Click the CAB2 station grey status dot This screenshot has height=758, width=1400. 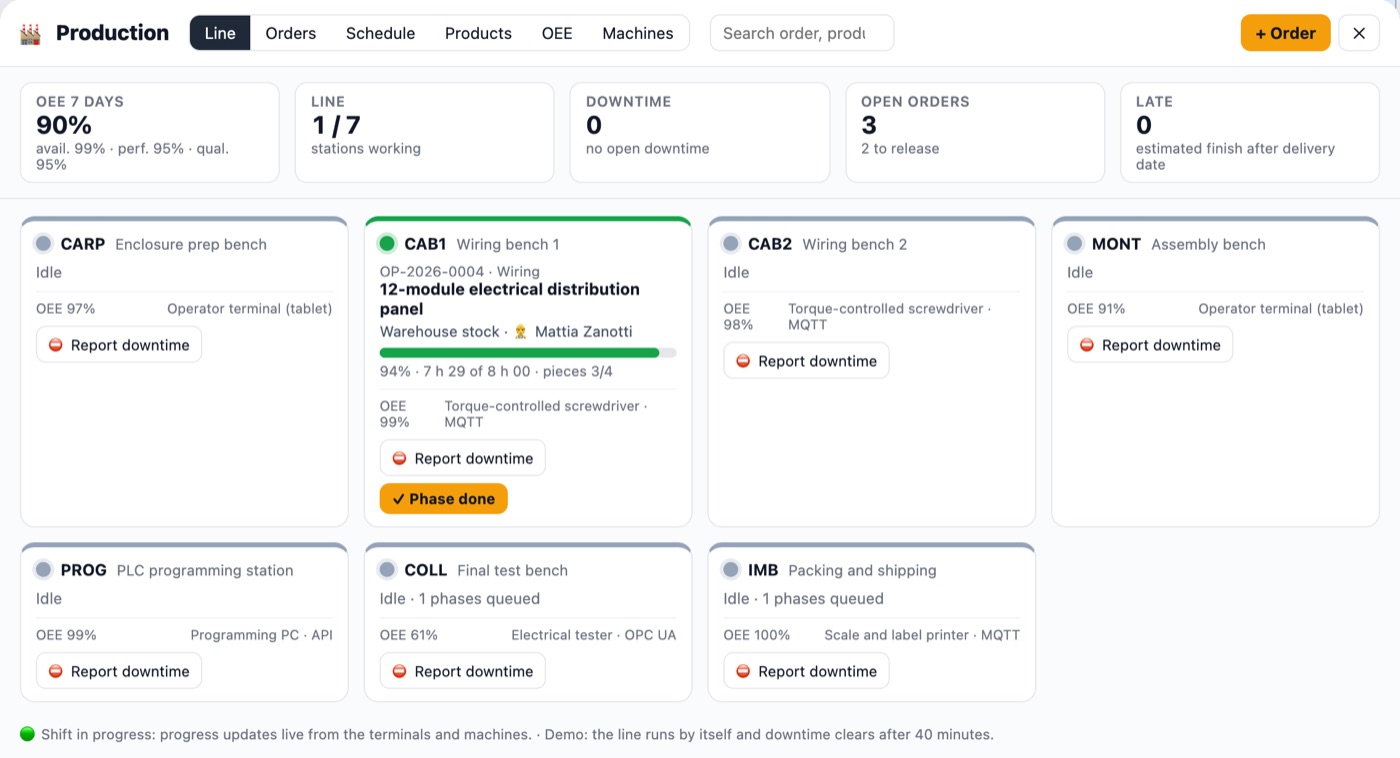pyautogui.click(x=731, y=243)
